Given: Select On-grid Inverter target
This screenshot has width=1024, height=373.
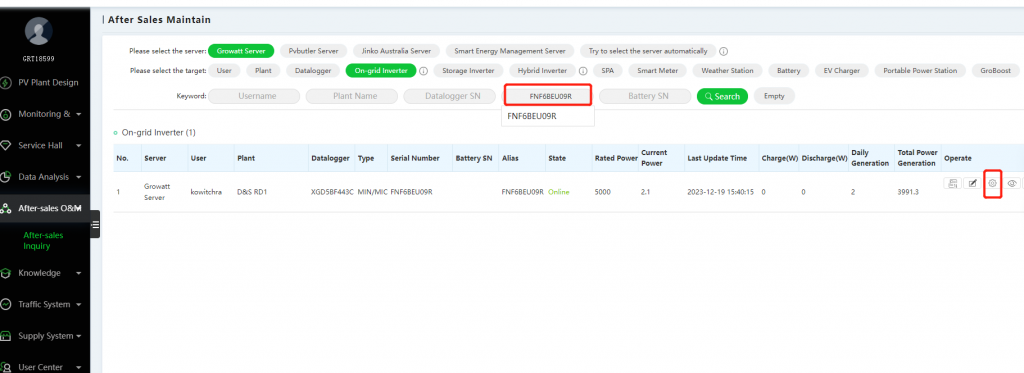Looking at the screenshot, I should [381, 71].
